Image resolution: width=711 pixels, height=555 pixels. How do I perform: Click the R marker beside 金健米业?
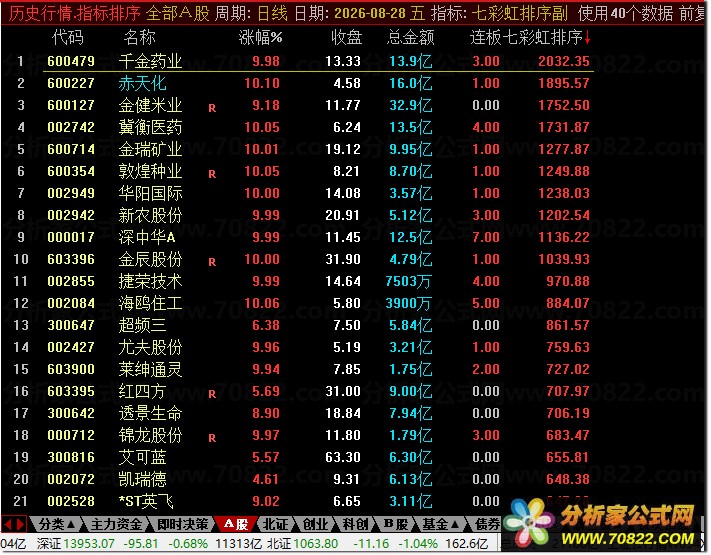[x=212, y=108]
